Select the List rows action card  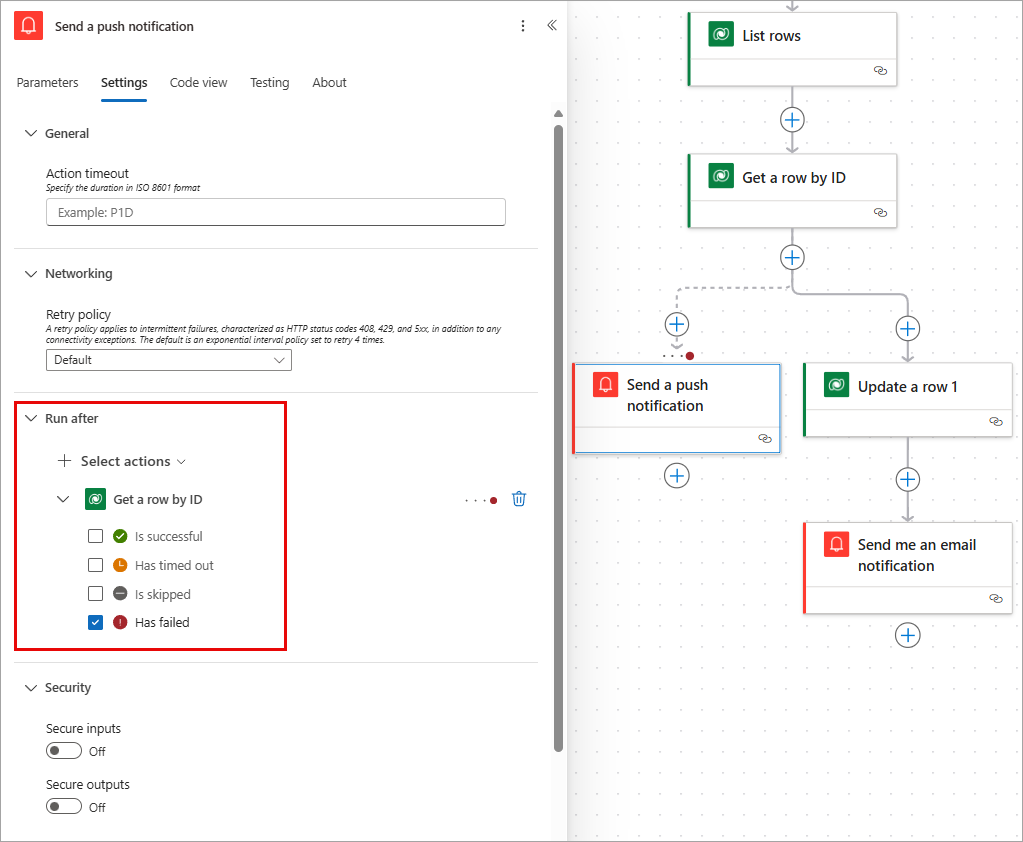coord(792,49)
